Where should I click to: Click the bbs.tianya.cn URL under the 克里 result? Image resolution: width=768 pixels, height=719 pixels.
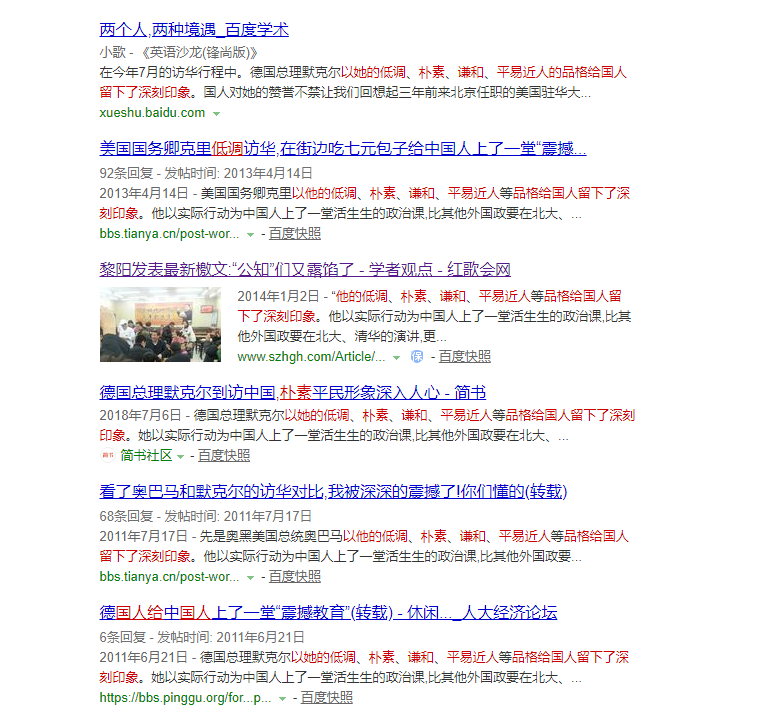pos(169,234)
